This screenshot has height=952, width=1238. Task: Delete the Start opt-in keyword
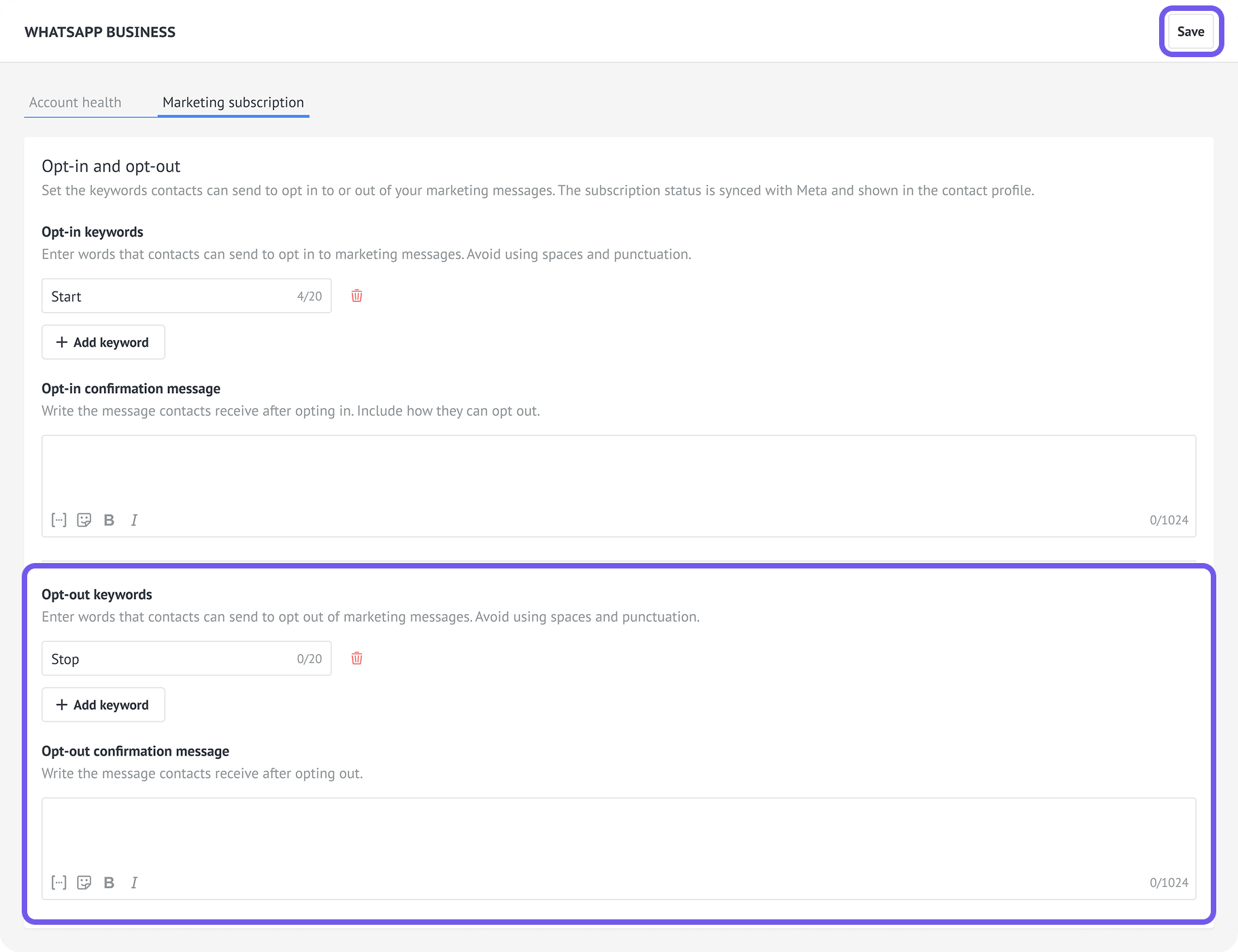[x=356, y=296]
